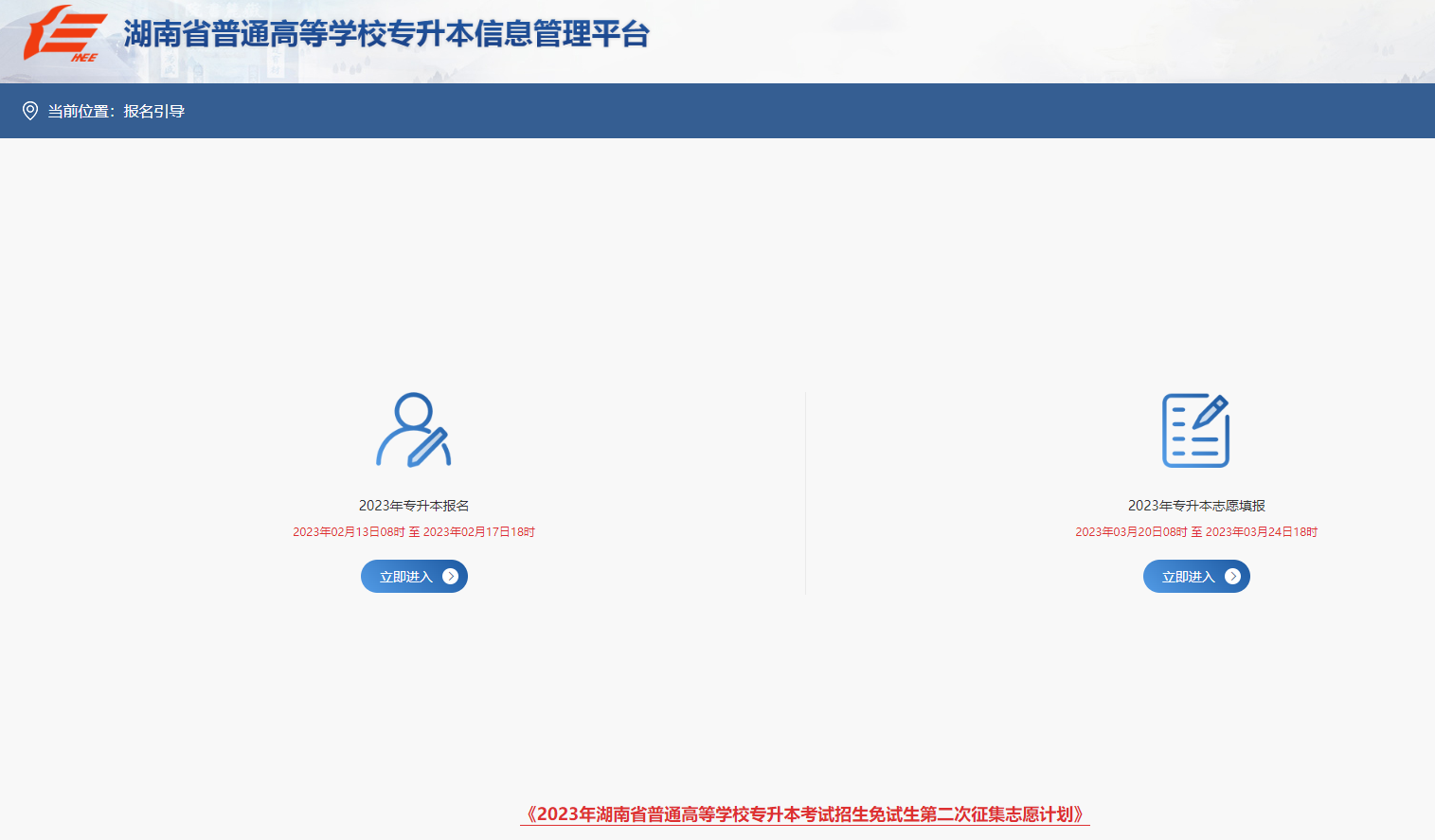Click the 2023年专升本志愿填报 title text
Screen dimensions: 1435x840
click(x=1196, y=506)
